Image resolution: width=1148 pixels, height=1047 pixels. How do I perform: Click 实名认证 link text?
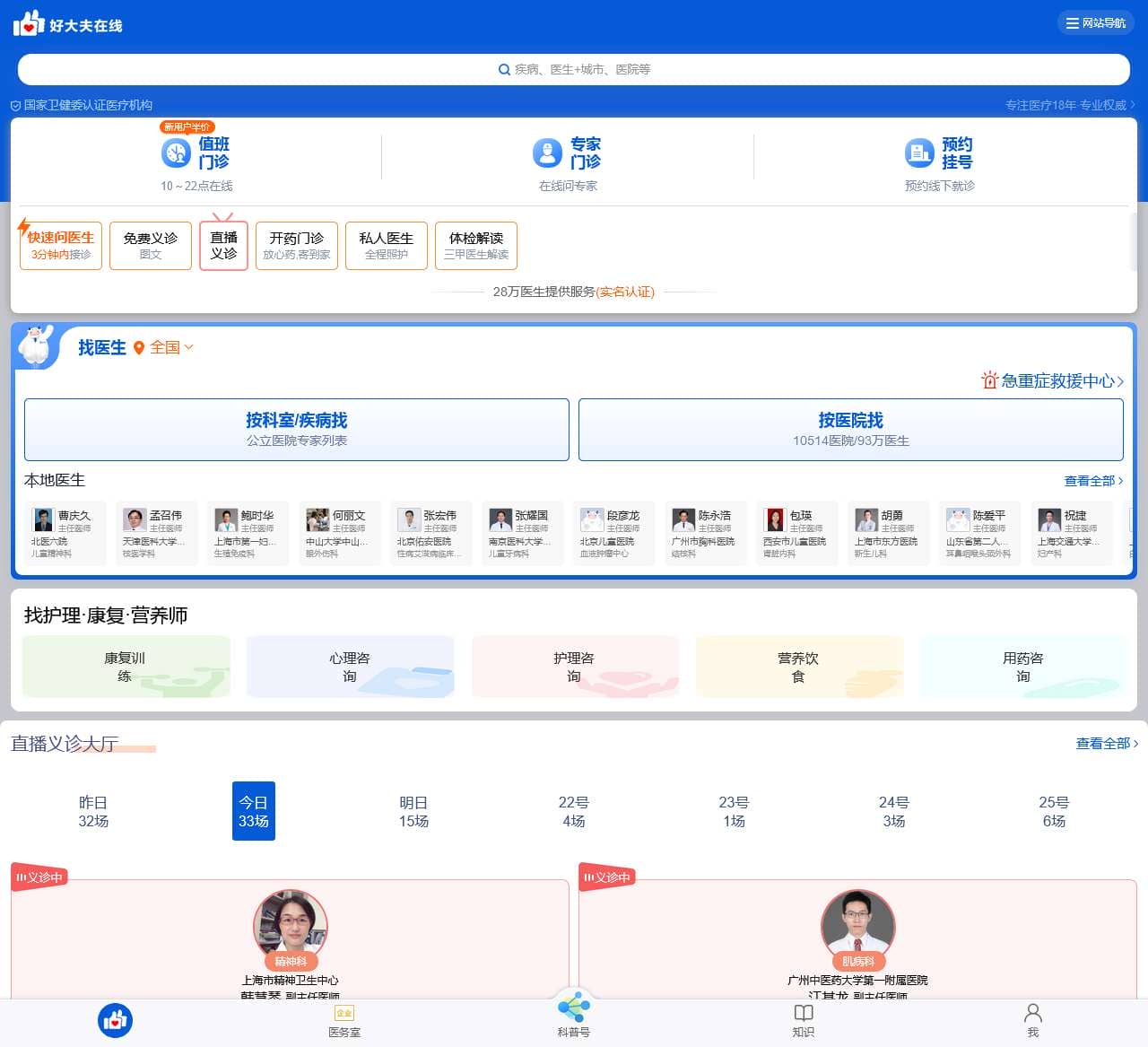pos(625,292)
